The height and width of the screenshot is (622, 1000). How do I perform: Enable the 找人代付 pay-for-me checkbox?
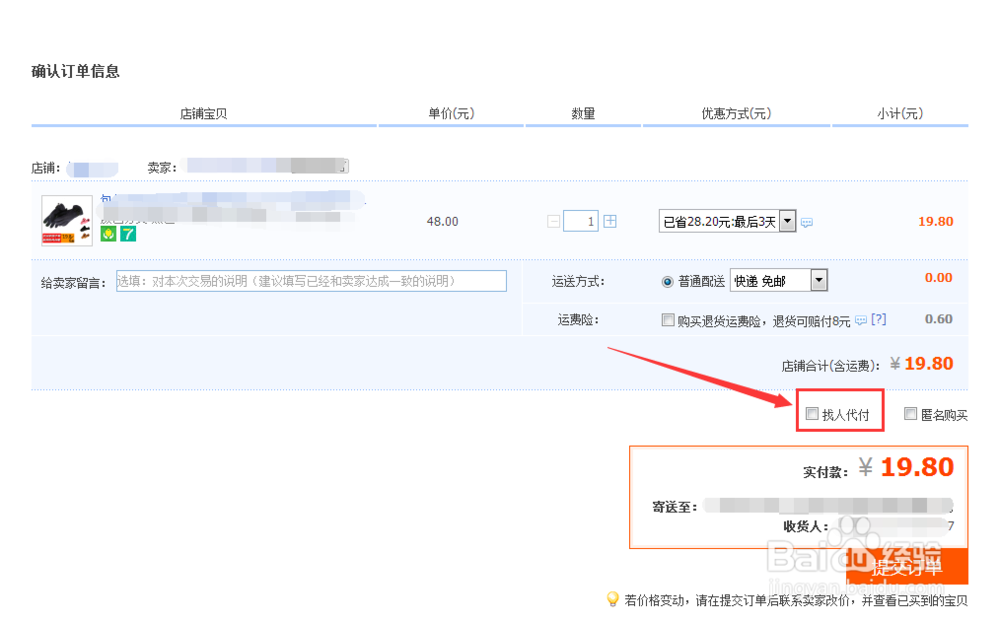[812, 412]
